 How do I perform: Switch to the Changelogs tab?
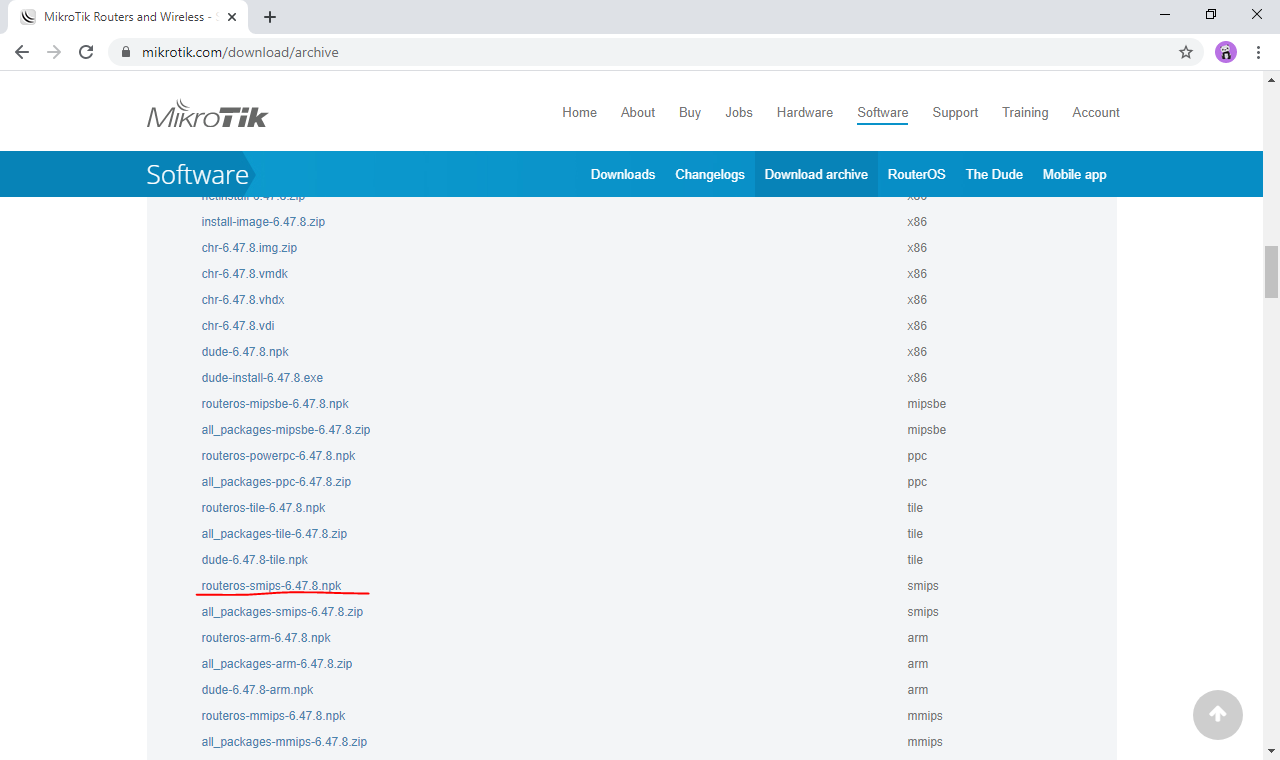pos(710,174)
